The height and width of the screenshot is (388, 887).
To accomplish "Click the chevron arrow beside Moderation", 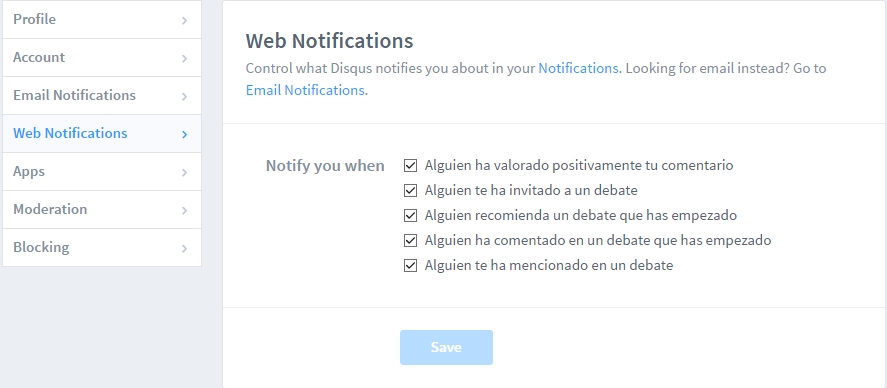I will 184,210.
